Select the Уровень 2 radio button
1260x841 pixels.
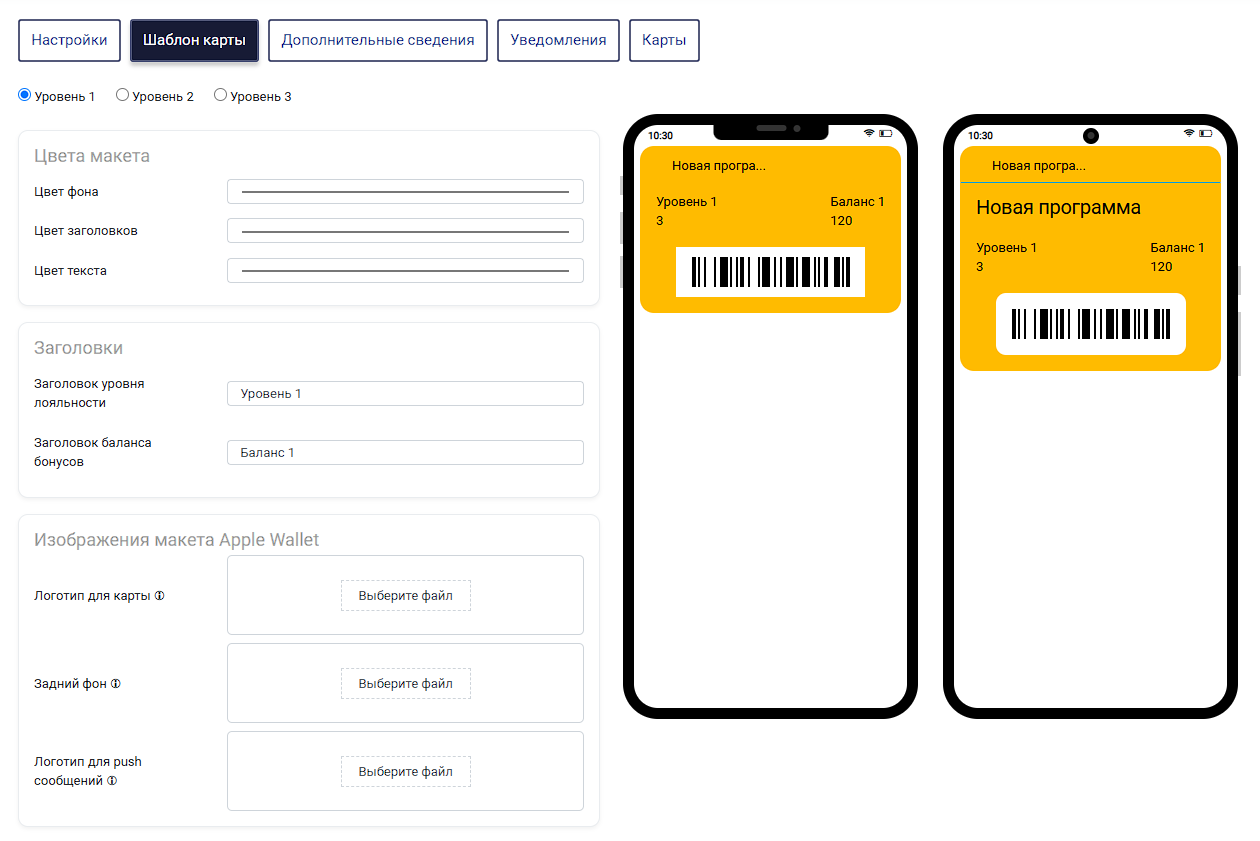(122, 95)
